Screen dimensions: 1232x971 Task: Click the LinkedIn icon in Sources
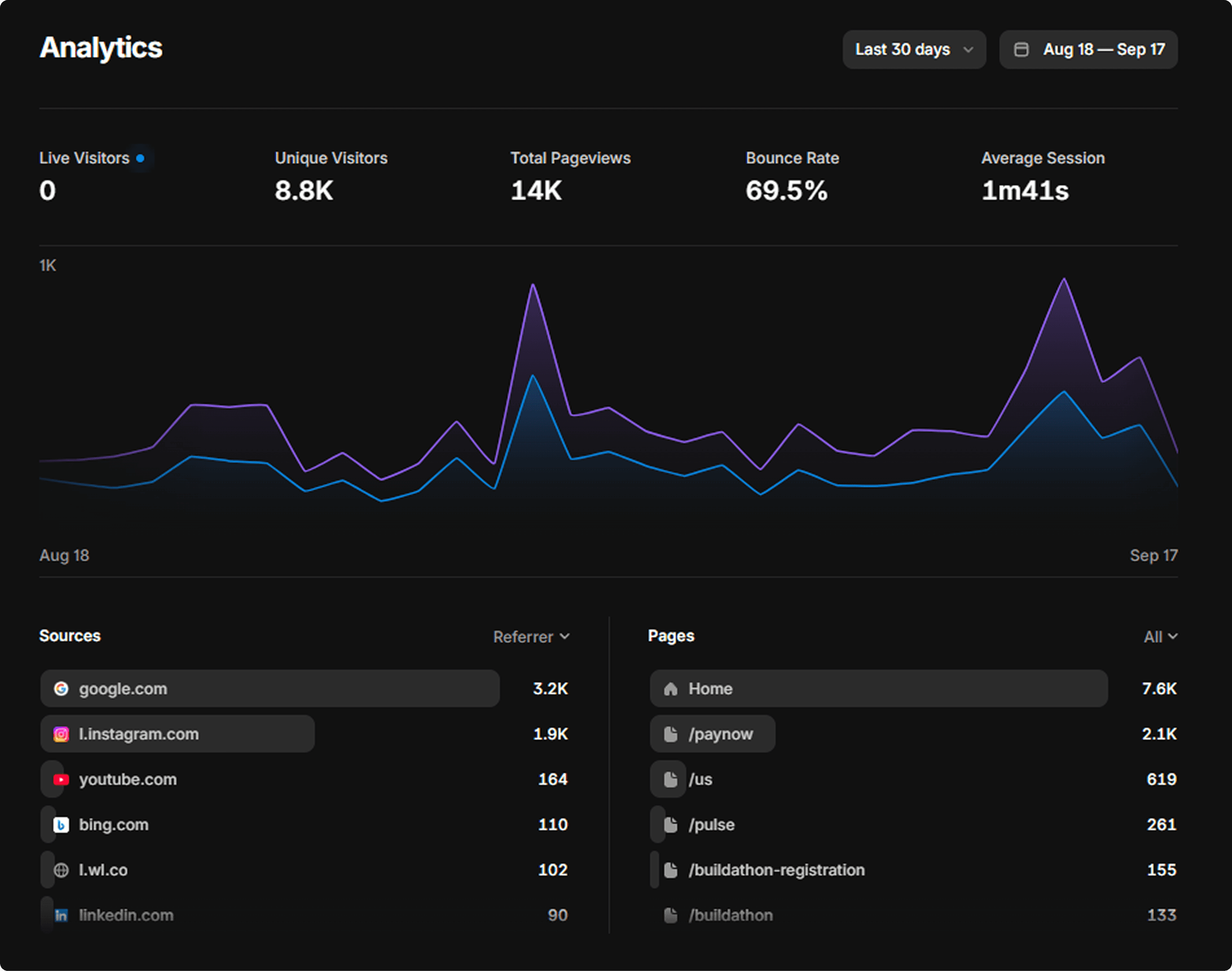61,915
